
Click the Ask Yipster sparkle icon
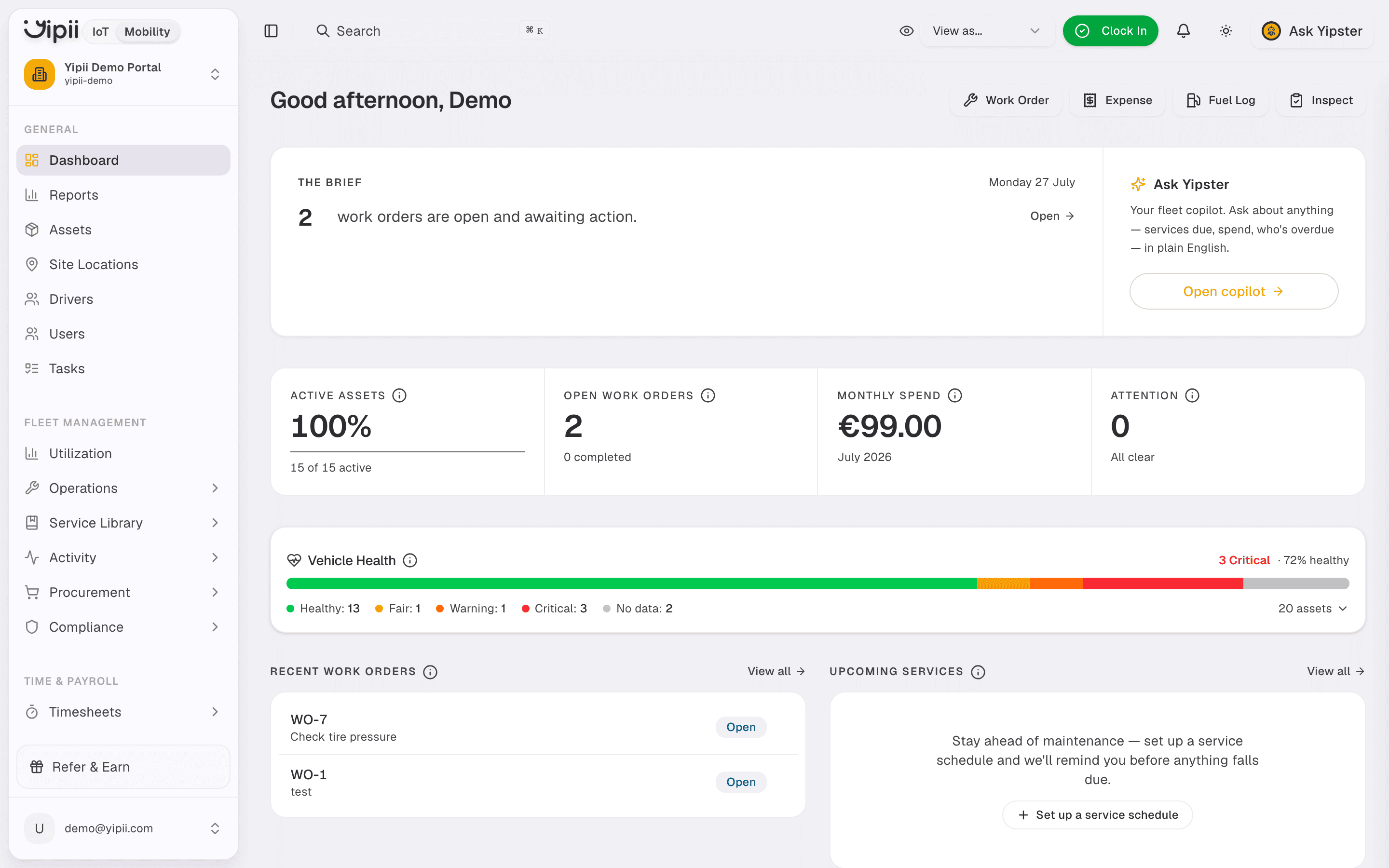pyautogui.click(x=1138, y=184)
